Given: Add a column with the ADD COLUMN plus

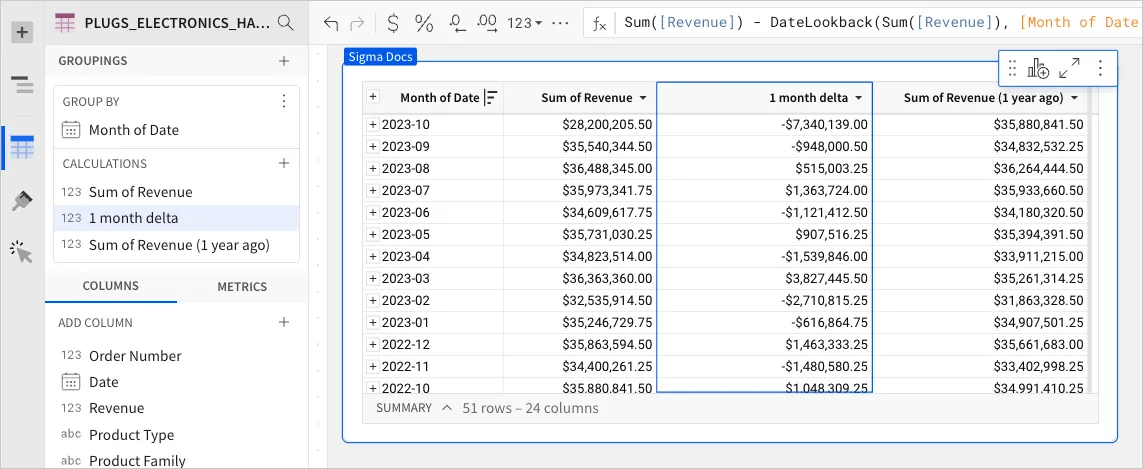Looking at the screenshot, I should click(x=284, y=322).
